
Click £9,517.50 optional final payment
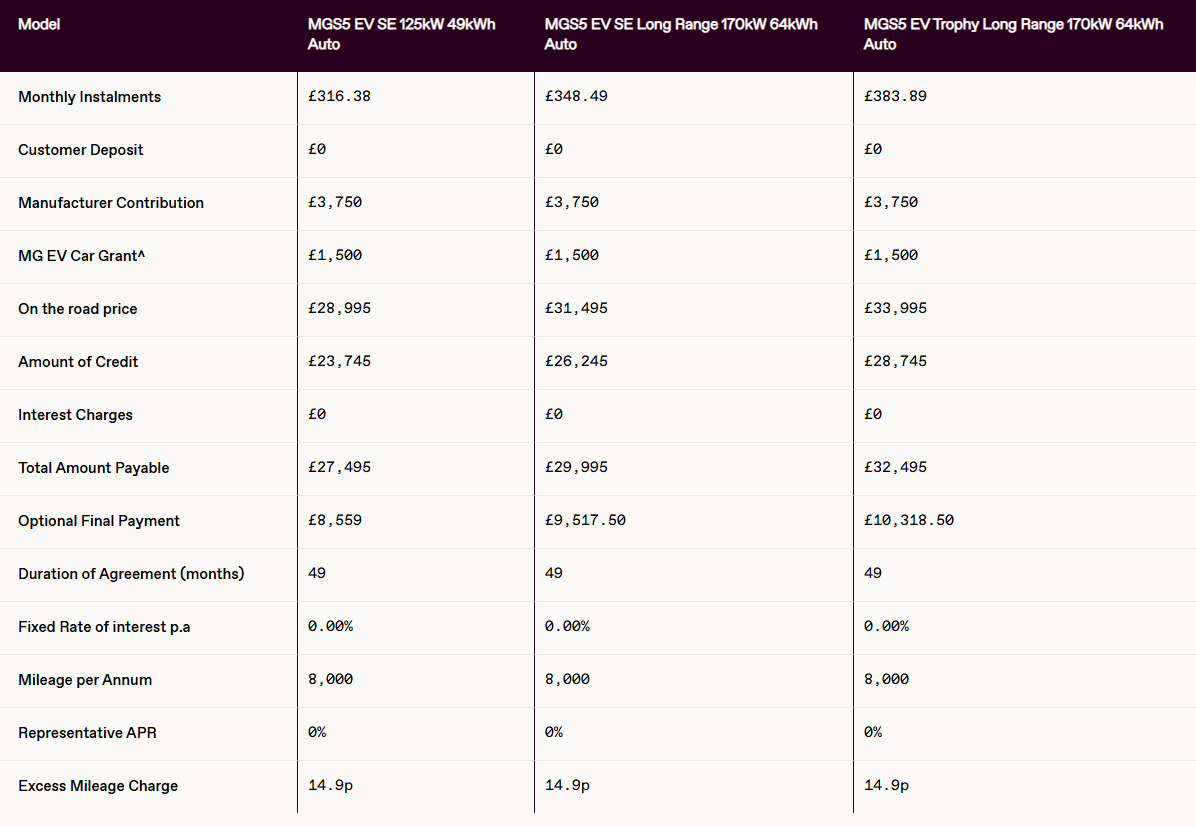click(x=585, y=520)
